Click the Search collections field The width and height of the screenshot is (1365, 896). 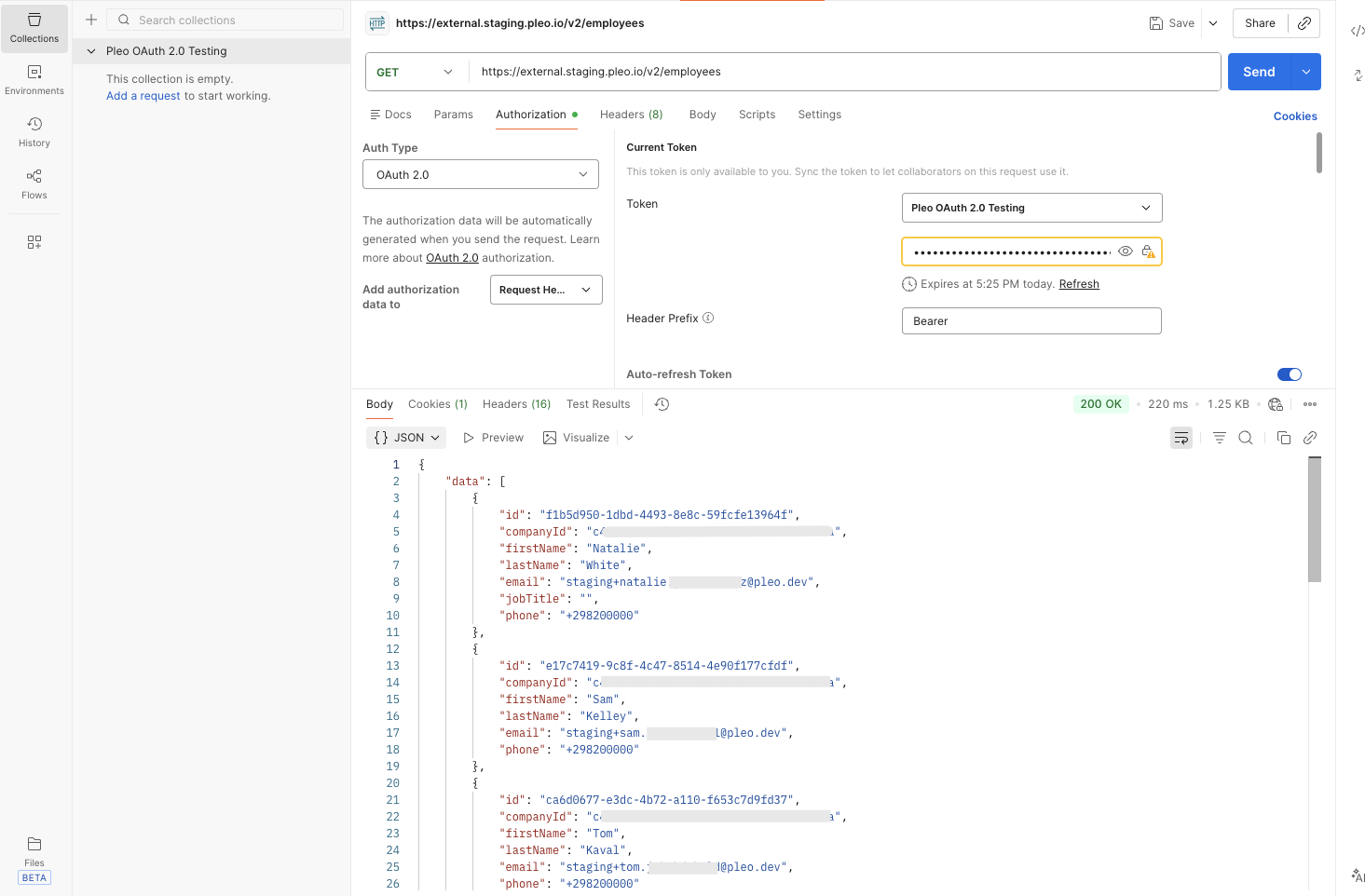(225, 20)
